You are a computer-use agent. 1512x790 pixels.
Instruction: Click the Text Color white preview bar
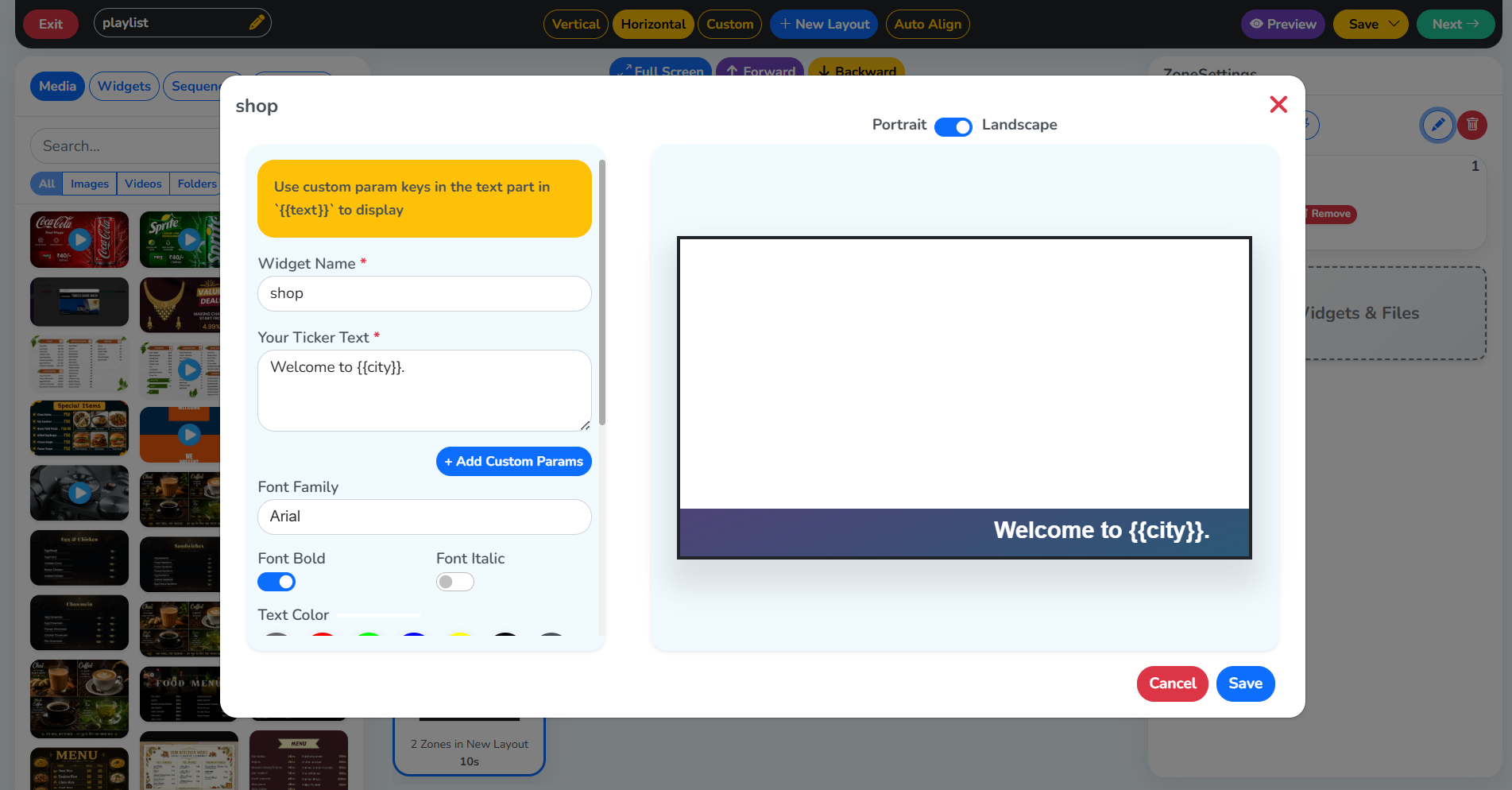pyautogui.click(x=378, y=615)
